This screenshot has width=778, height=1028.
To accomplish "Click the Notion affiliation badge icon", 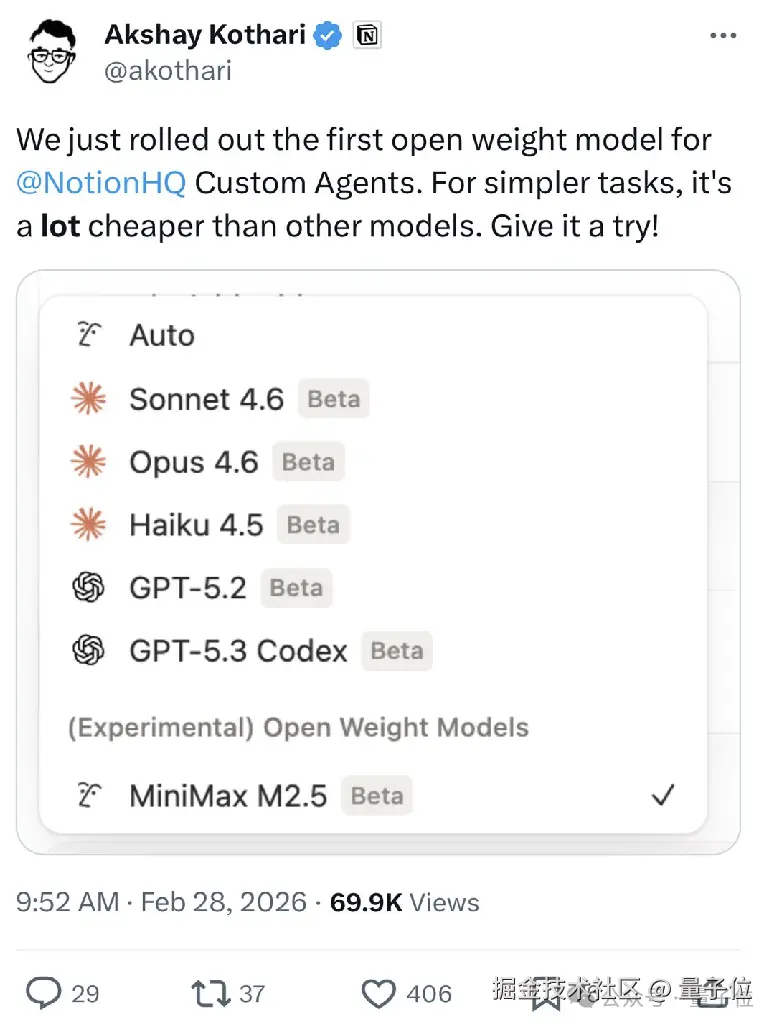I will 367,36.
